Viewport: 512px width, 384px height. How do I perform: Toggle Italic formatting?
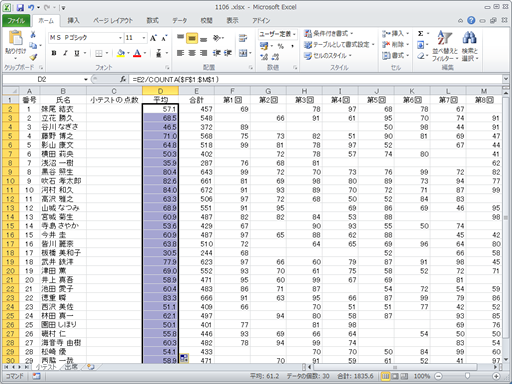(x=65, y=53)
